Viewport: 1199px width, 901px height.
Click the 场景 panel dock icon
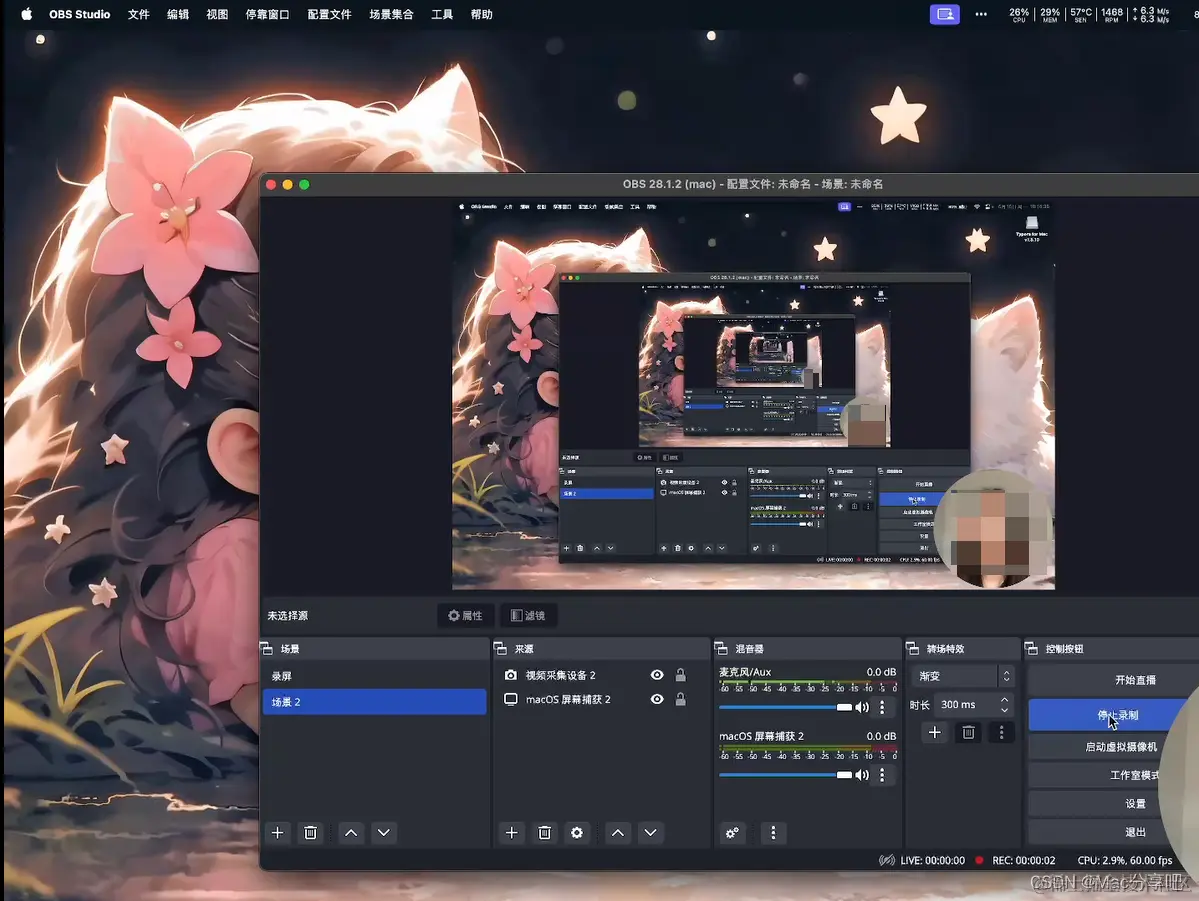coord(267,649)
